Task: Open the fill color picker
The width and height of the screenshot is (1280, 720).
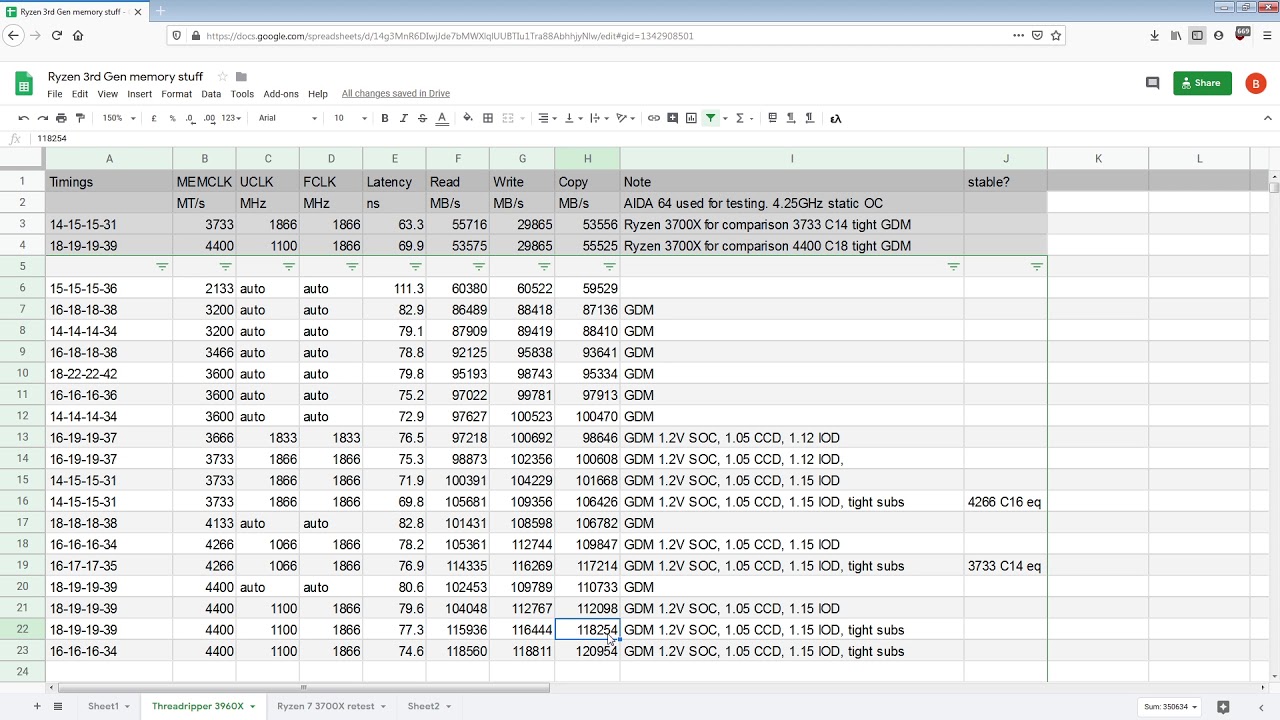Action: (468, 118)
